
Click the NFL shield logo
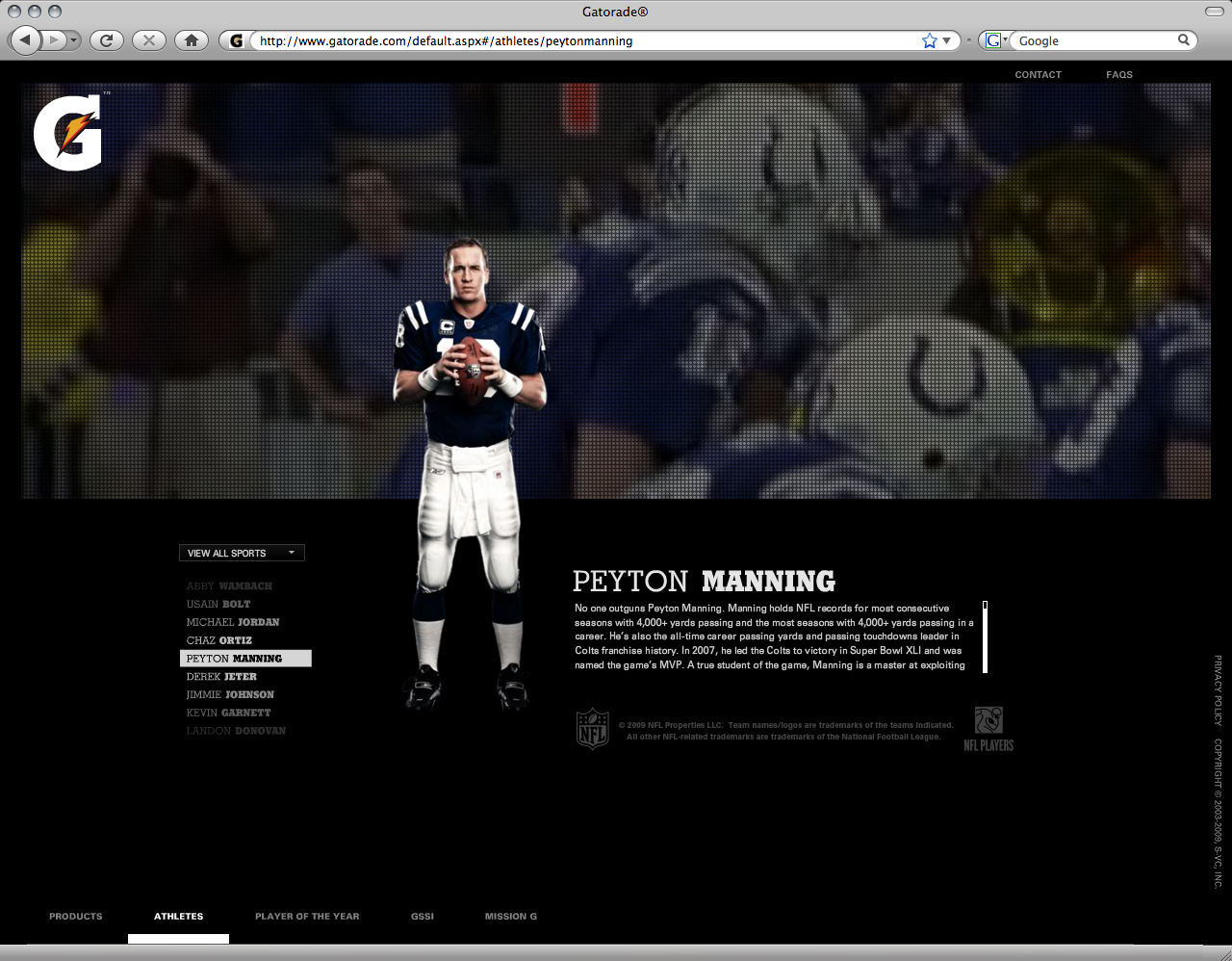[x=592, y=729]
